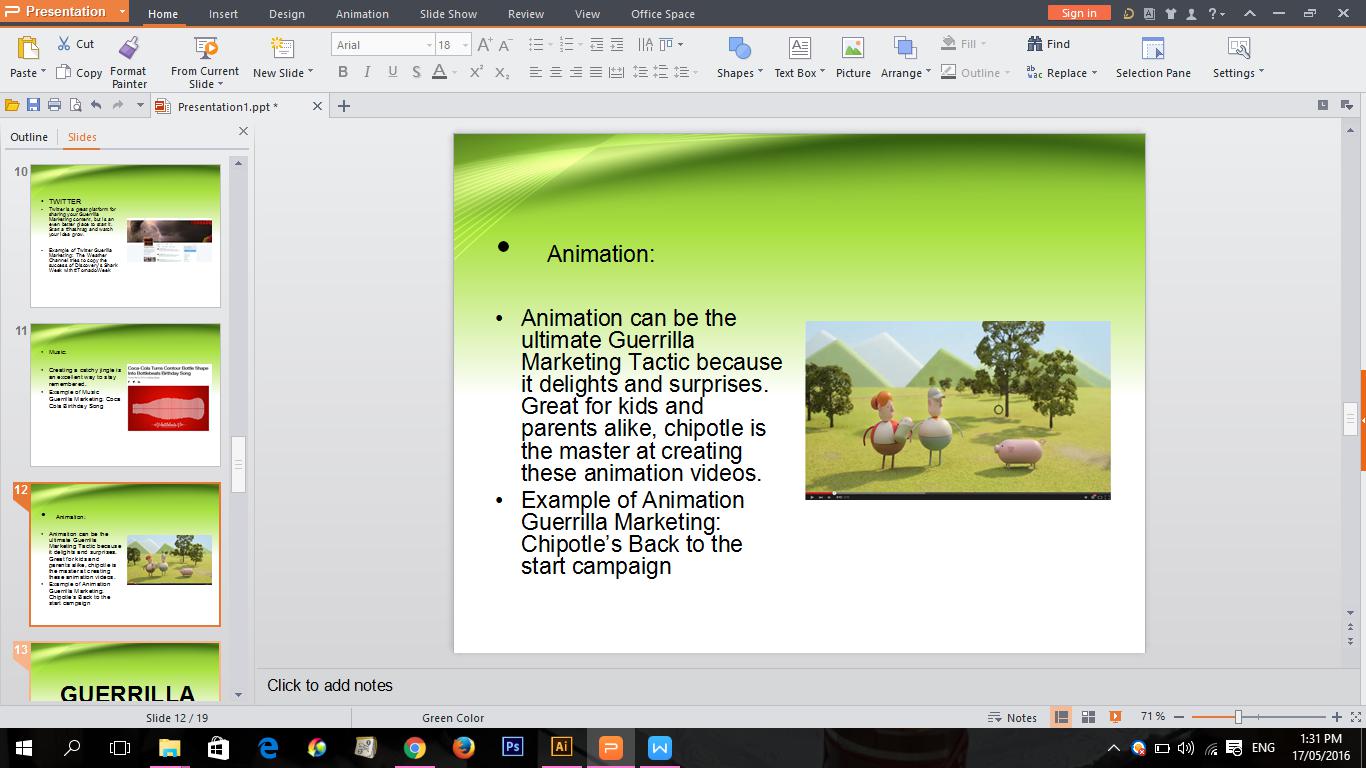Apply subscript formatting
Image resolution: width=1366 pixels, height=768 pixels.
[502, 72]
